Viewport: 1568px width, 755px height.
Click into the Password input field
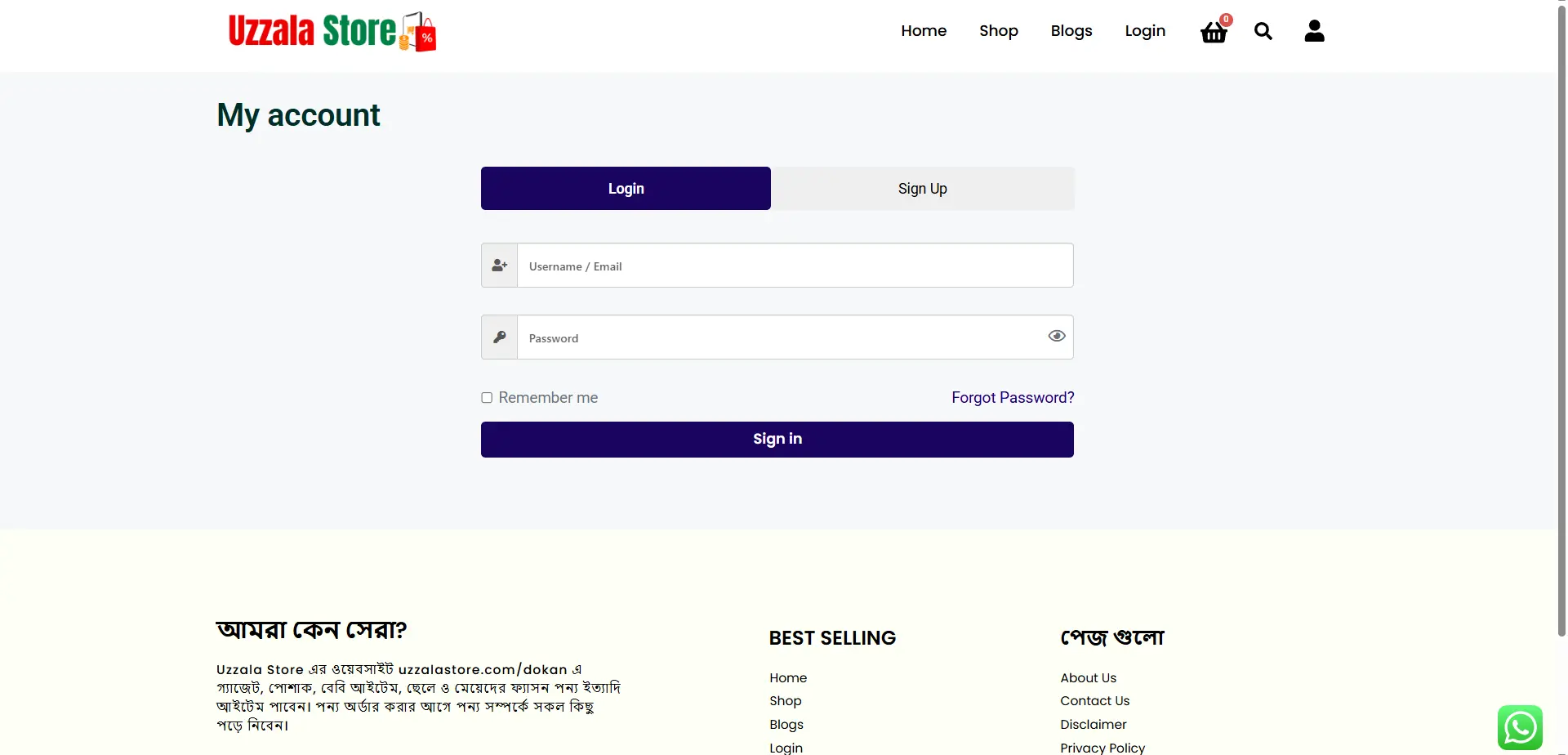point(780,337)
